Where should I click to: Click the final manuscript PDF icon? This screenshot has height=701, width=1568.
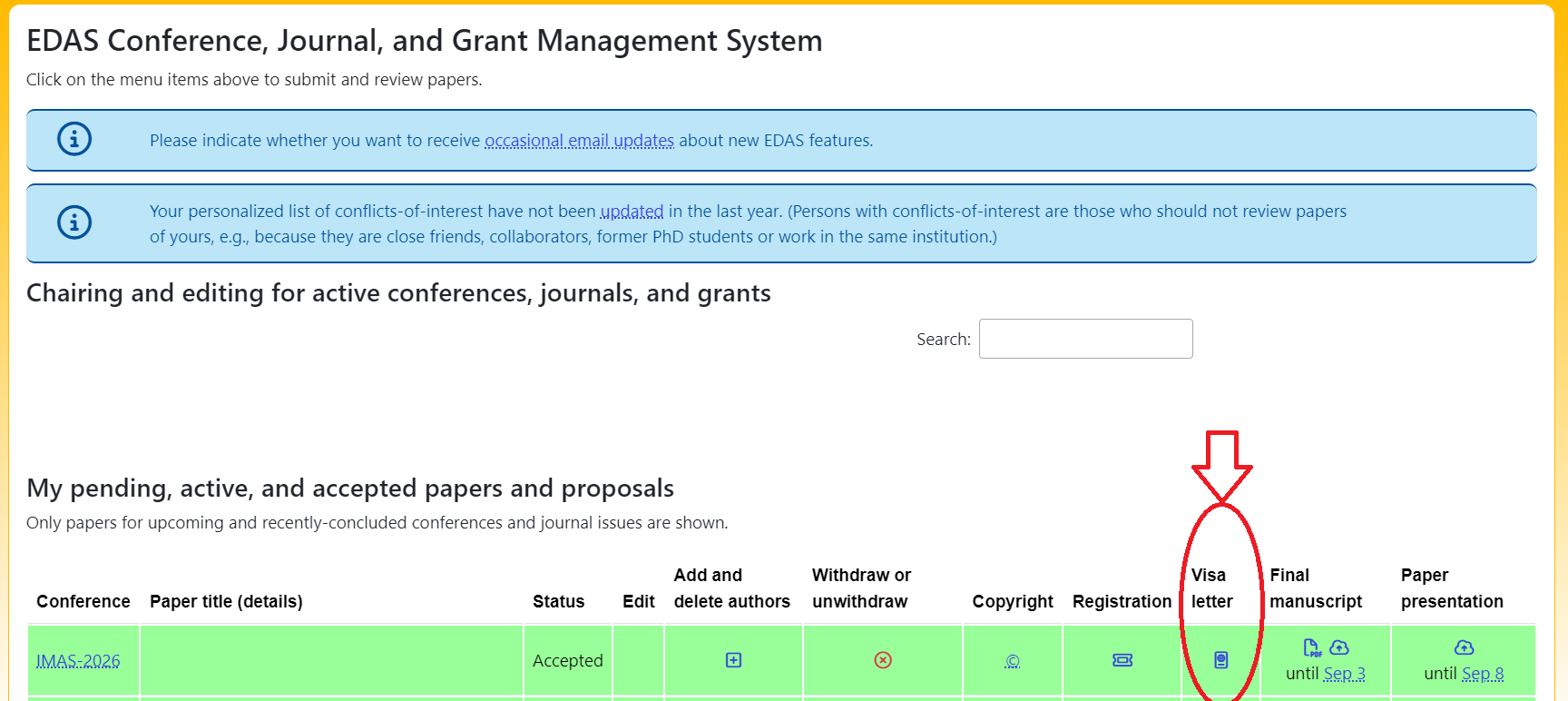pyautogui.click(x=1312, y=647)
